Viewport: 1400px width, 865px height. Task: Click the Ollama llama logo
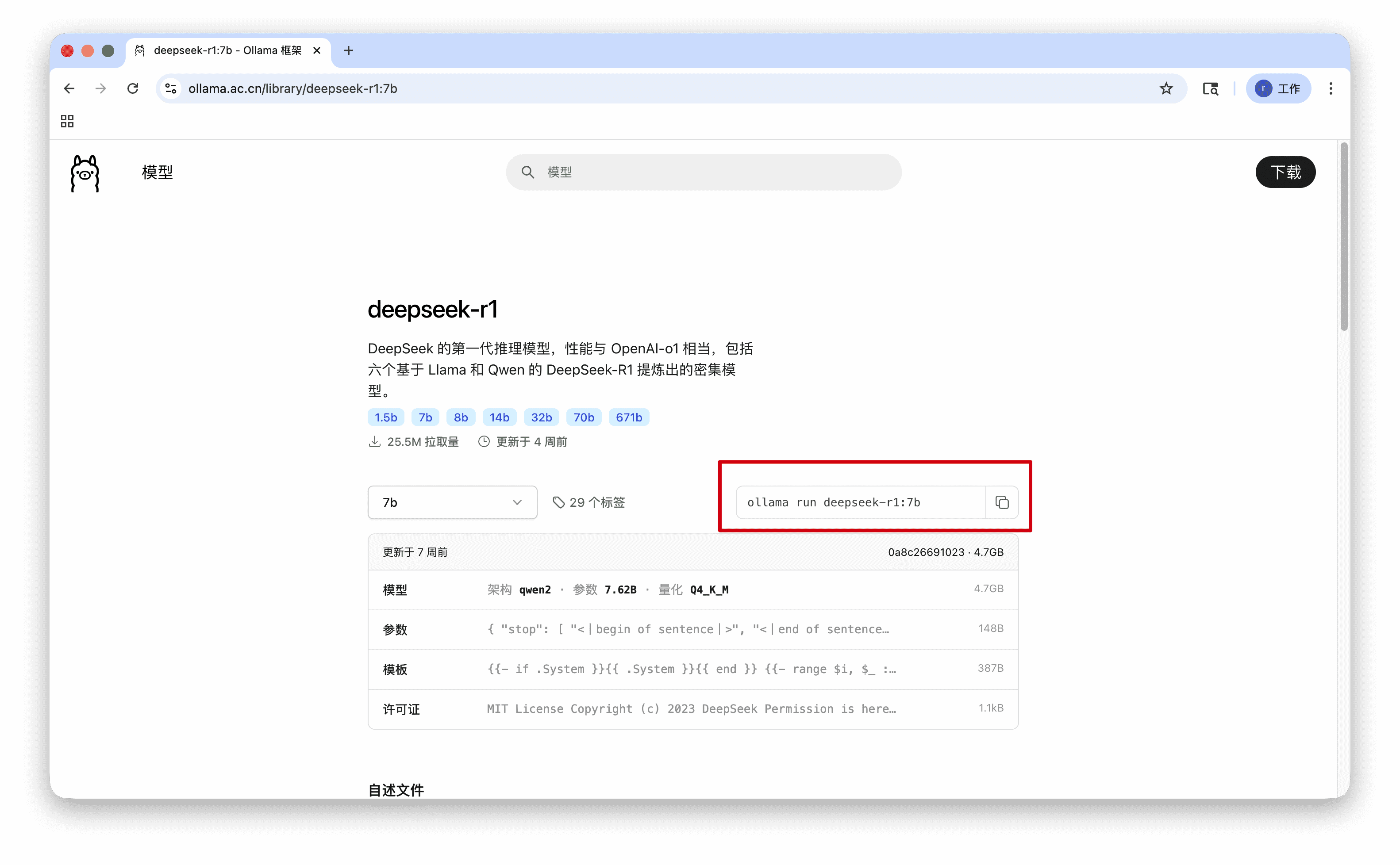click(x=85, y=173)
